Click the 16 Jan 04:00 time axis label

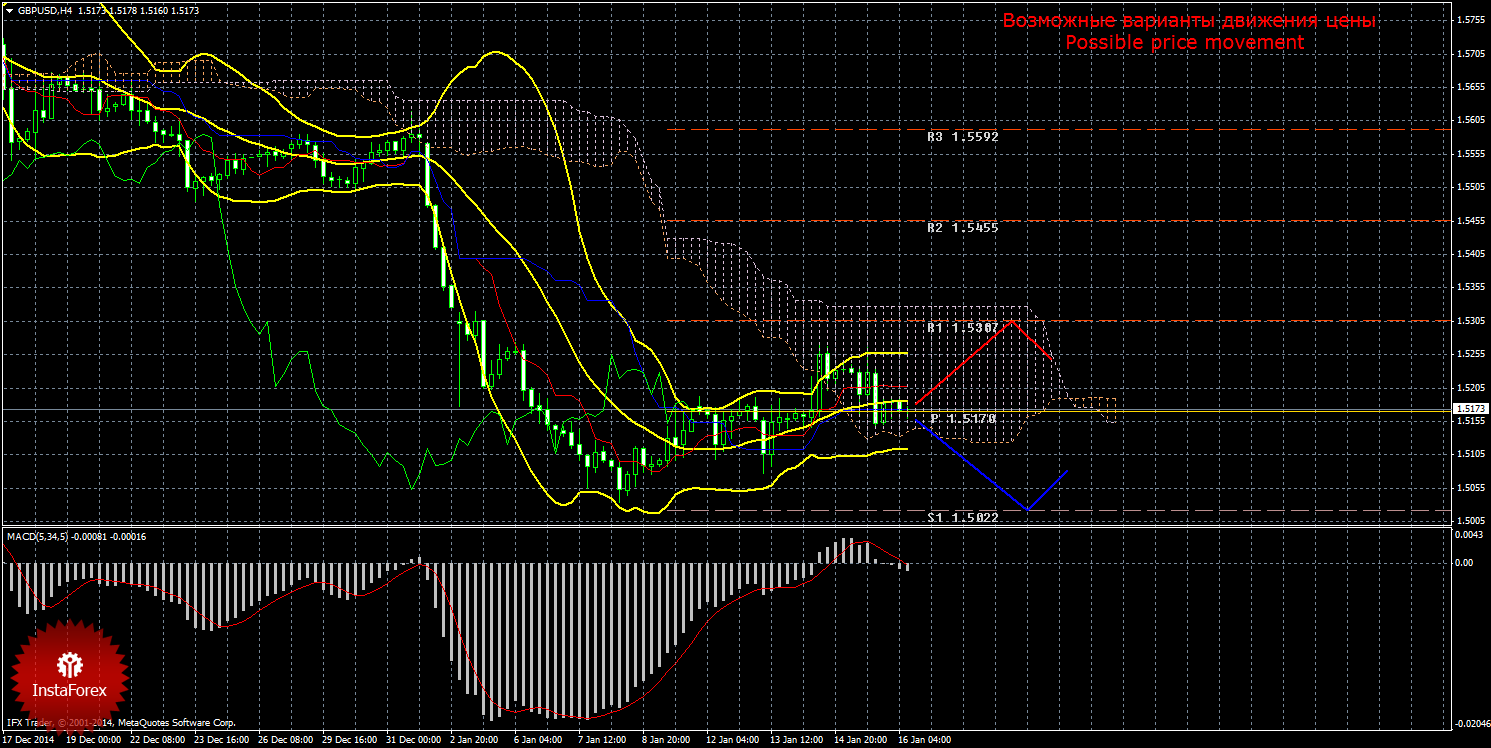click(x=924, y=740)
